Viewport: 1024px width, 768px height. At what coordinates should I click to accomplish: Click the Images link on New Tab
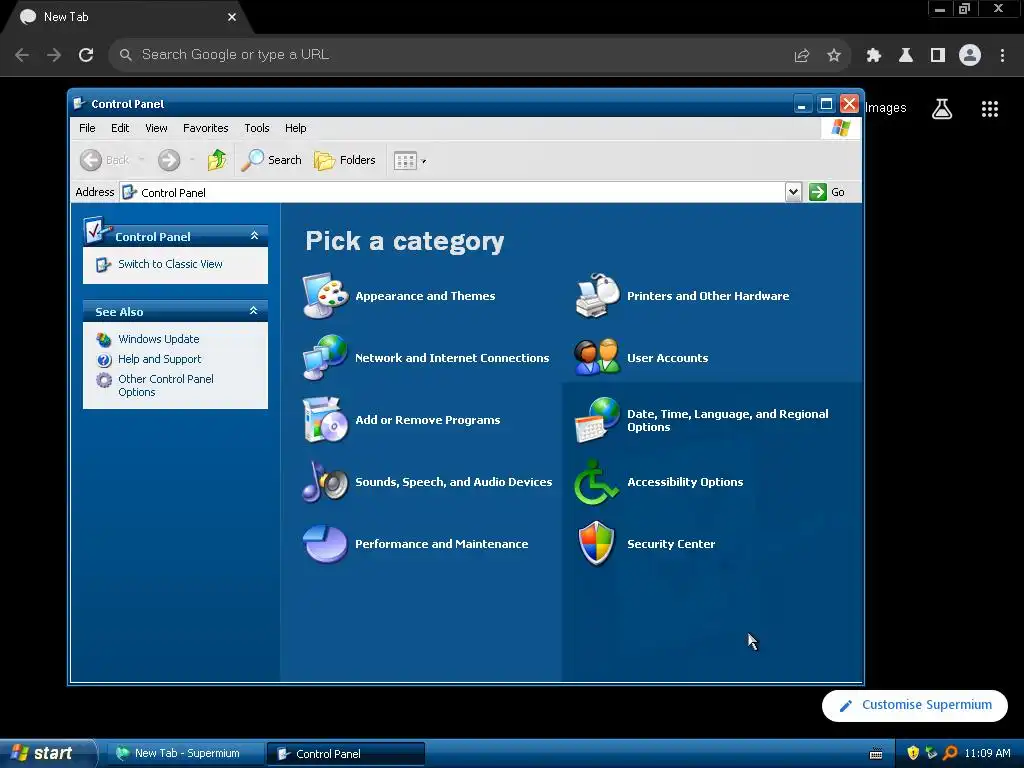886,108
